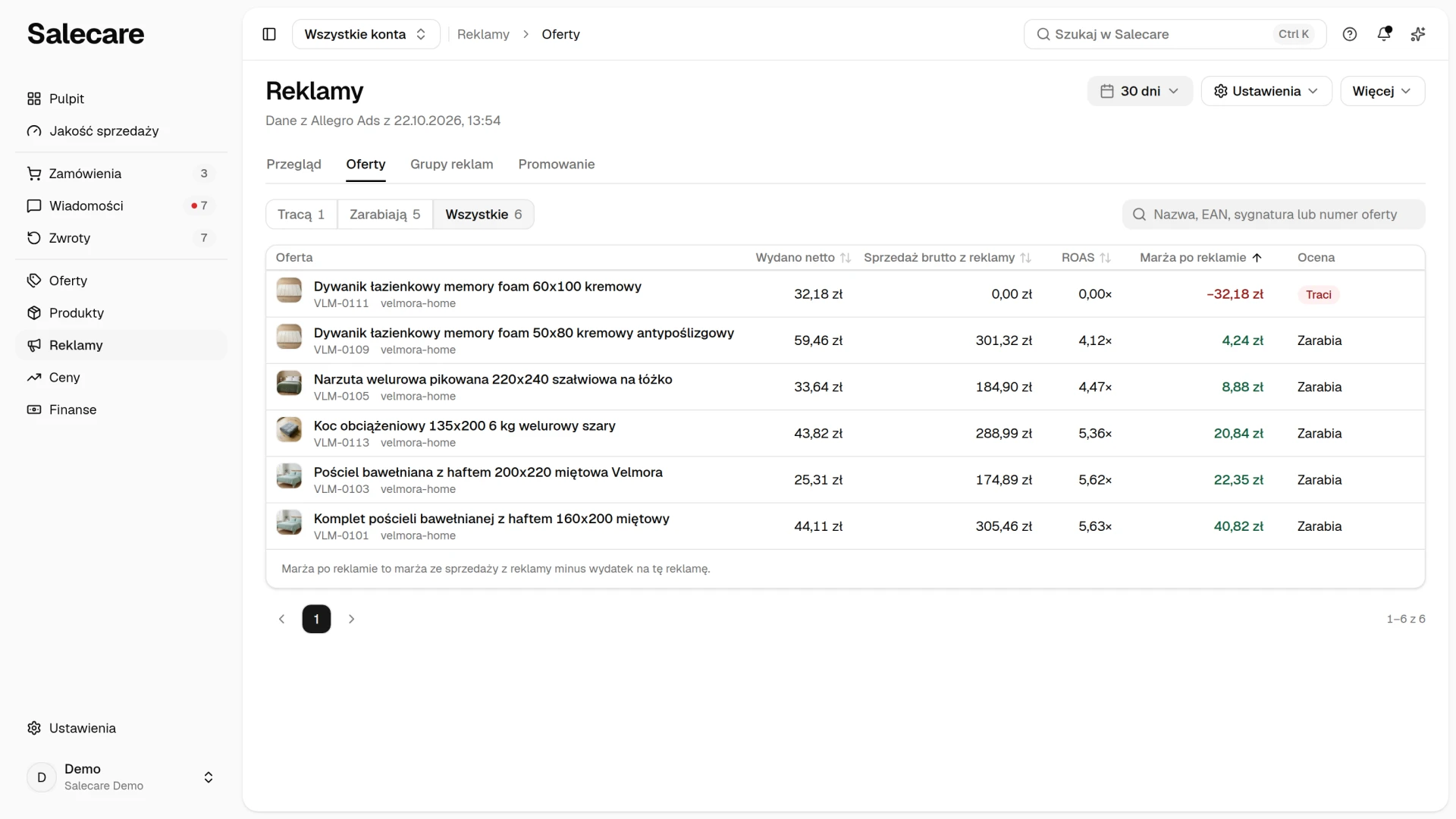Image resolution: width=1456 pixels, height=819 pixels.
Task: Go to pagination page 1
Action: pos(316,619)
